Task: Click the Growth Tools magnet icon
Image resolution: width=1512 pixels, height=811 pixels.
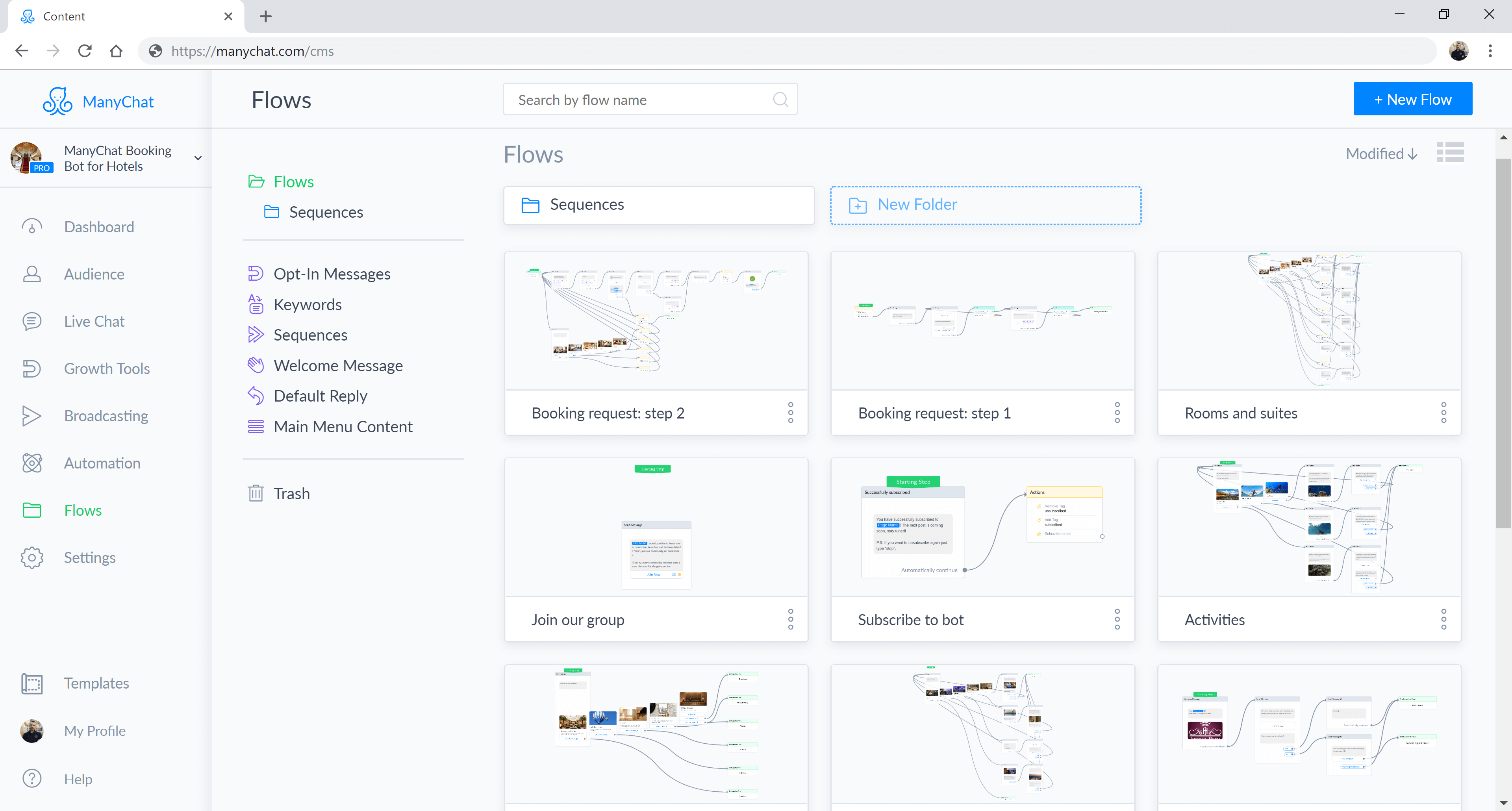Action: pyautogui.click(x=31, y=368)
